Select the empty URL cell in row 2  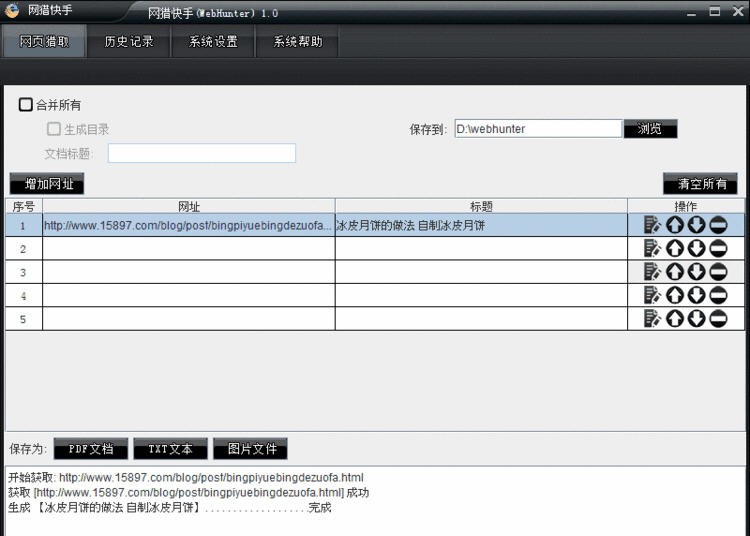[x=189, y=249]
